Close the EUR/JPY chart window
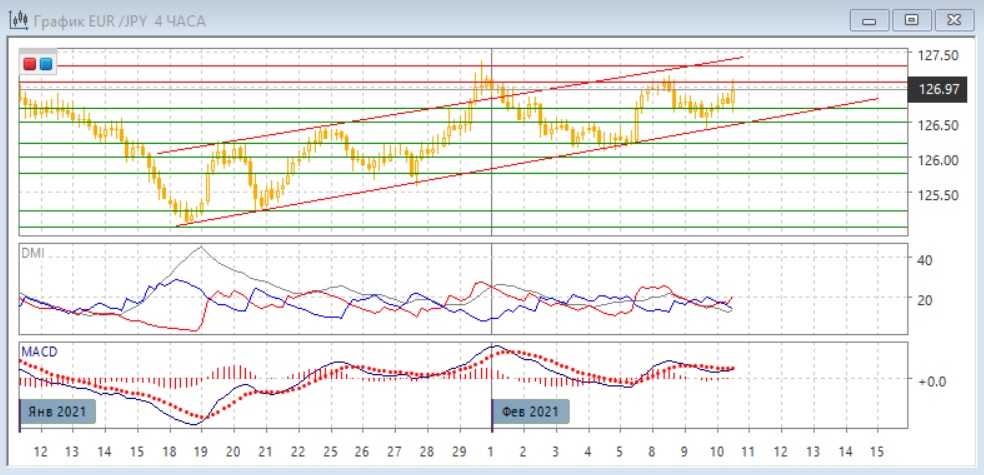Image resolution: width=984 pixels, height=475 pixels. 952,20
